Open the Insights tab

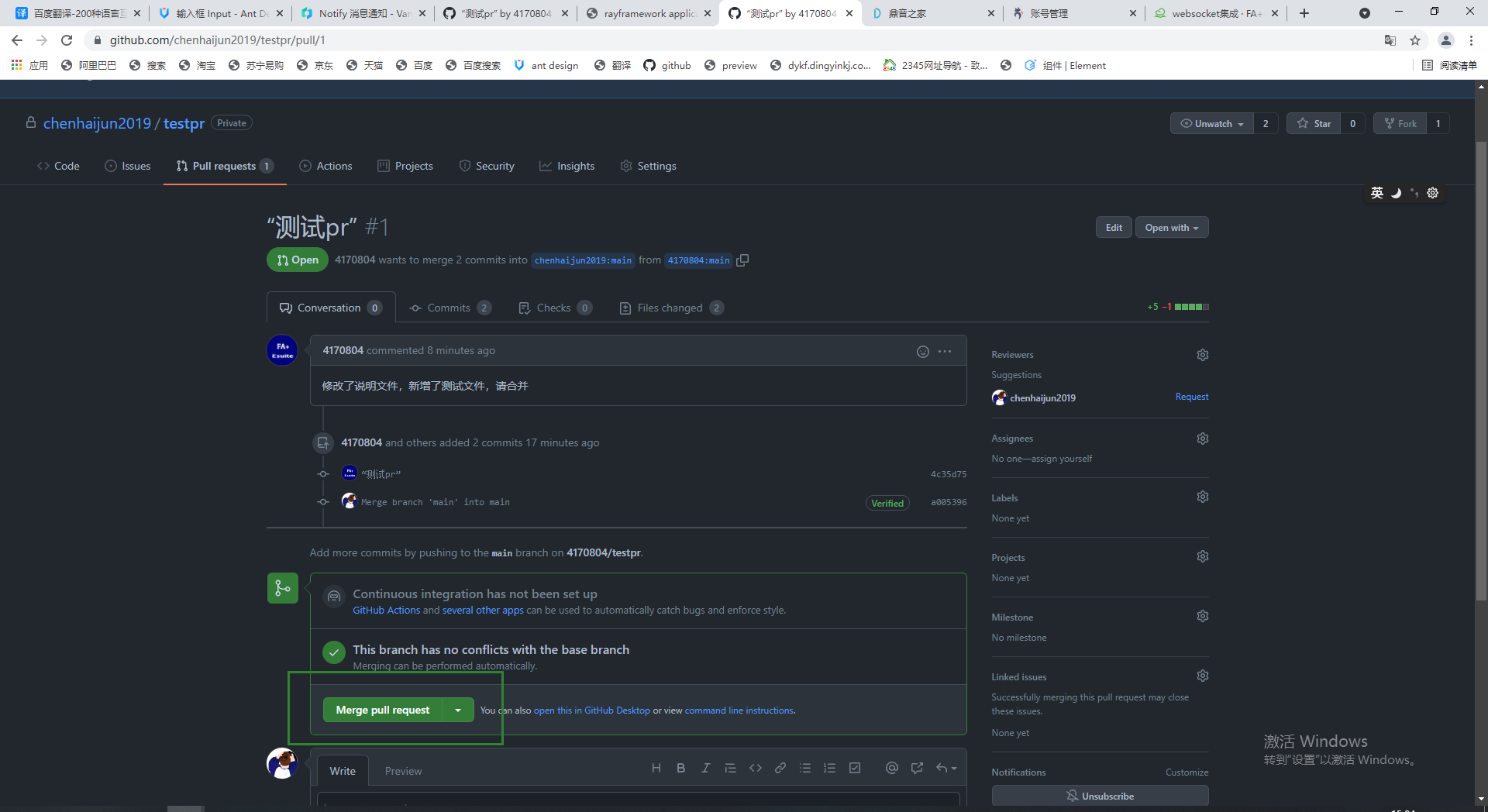tap(567, 167)
